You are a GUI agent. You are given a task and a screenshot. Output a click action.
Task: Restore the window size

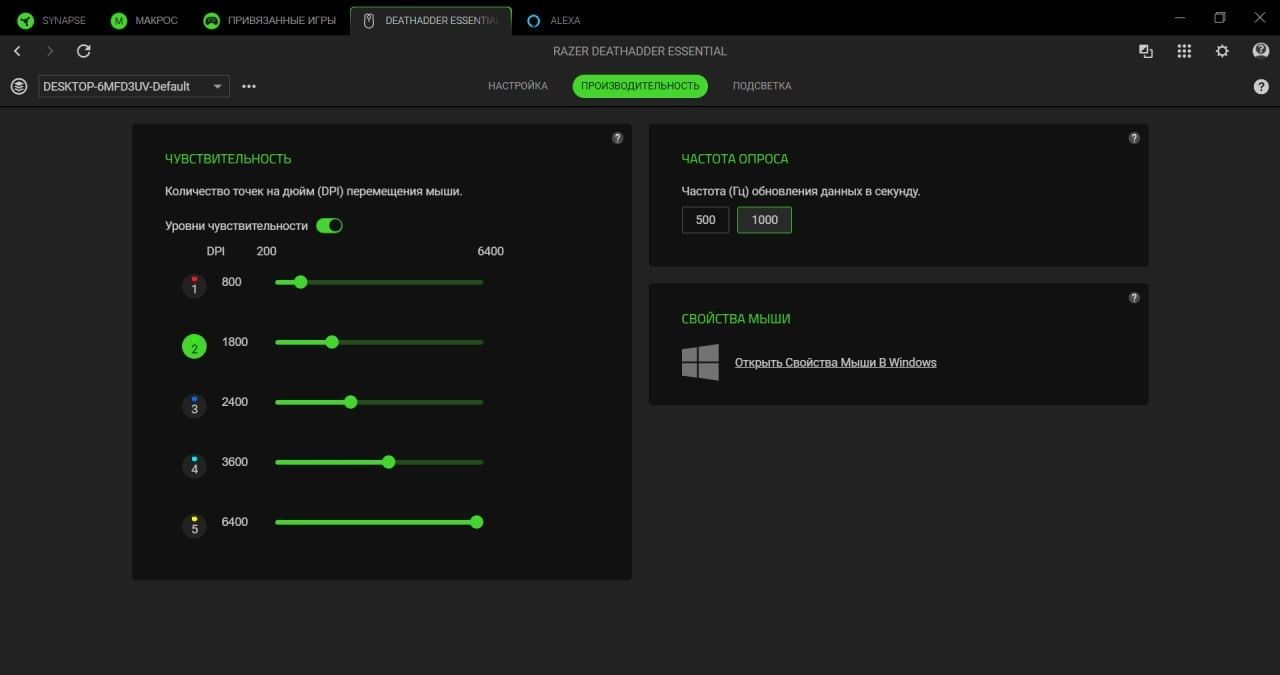click(x=1219, y=18)
